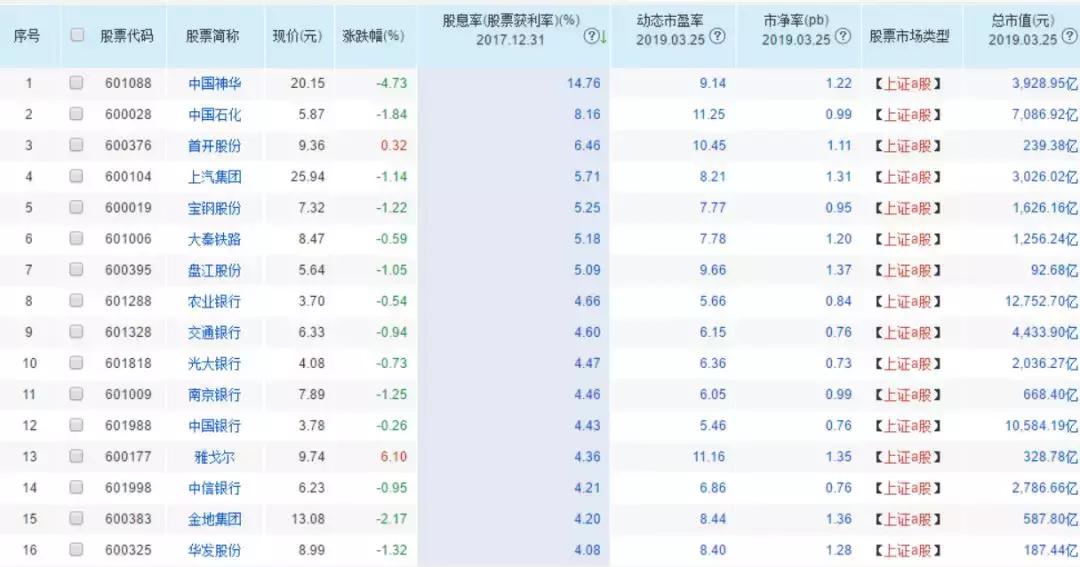Select checkbox for row 600376
This screenshot has height=567, width=1080.
(x=76, y=145)
